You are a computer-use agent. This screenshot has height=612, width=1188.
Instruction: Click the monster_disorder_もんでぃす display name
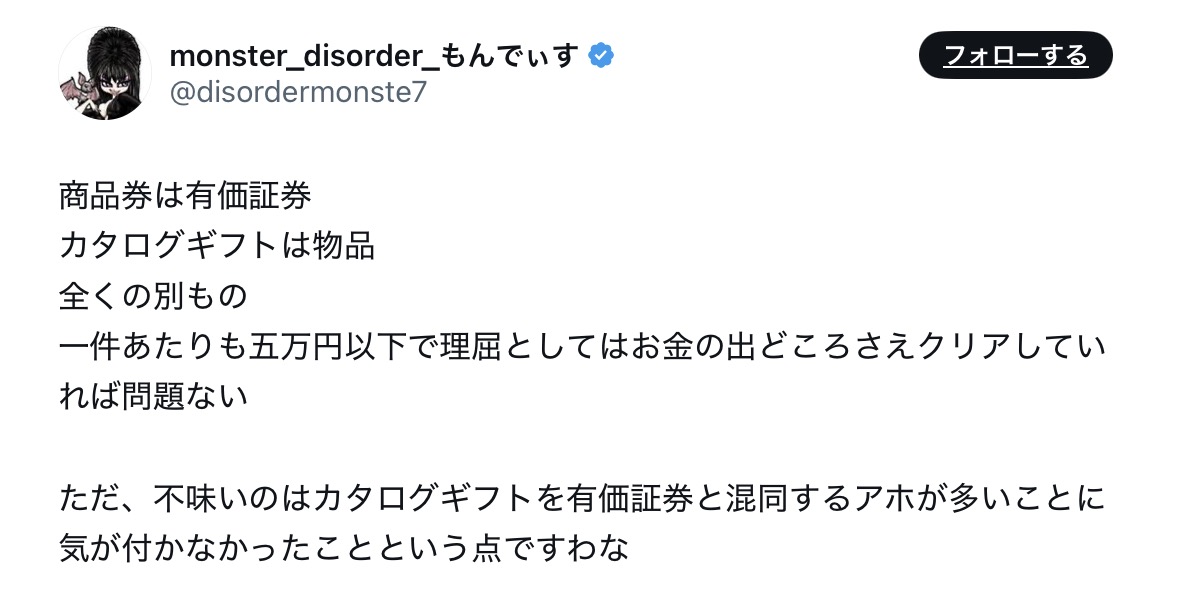click(x=374, y=56)
